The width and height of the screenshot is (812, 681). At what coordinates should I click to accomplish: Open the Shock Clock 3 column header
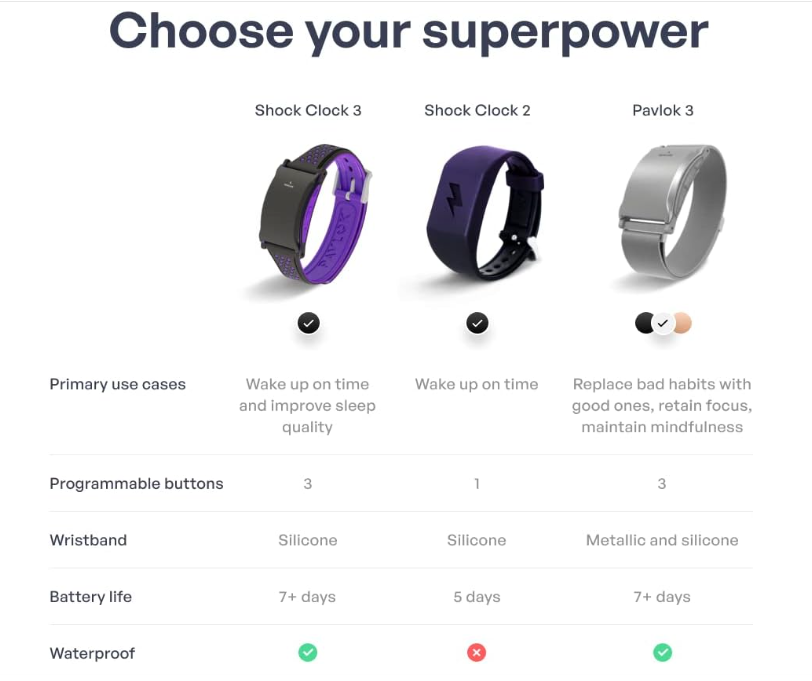[x=308, y=110]
